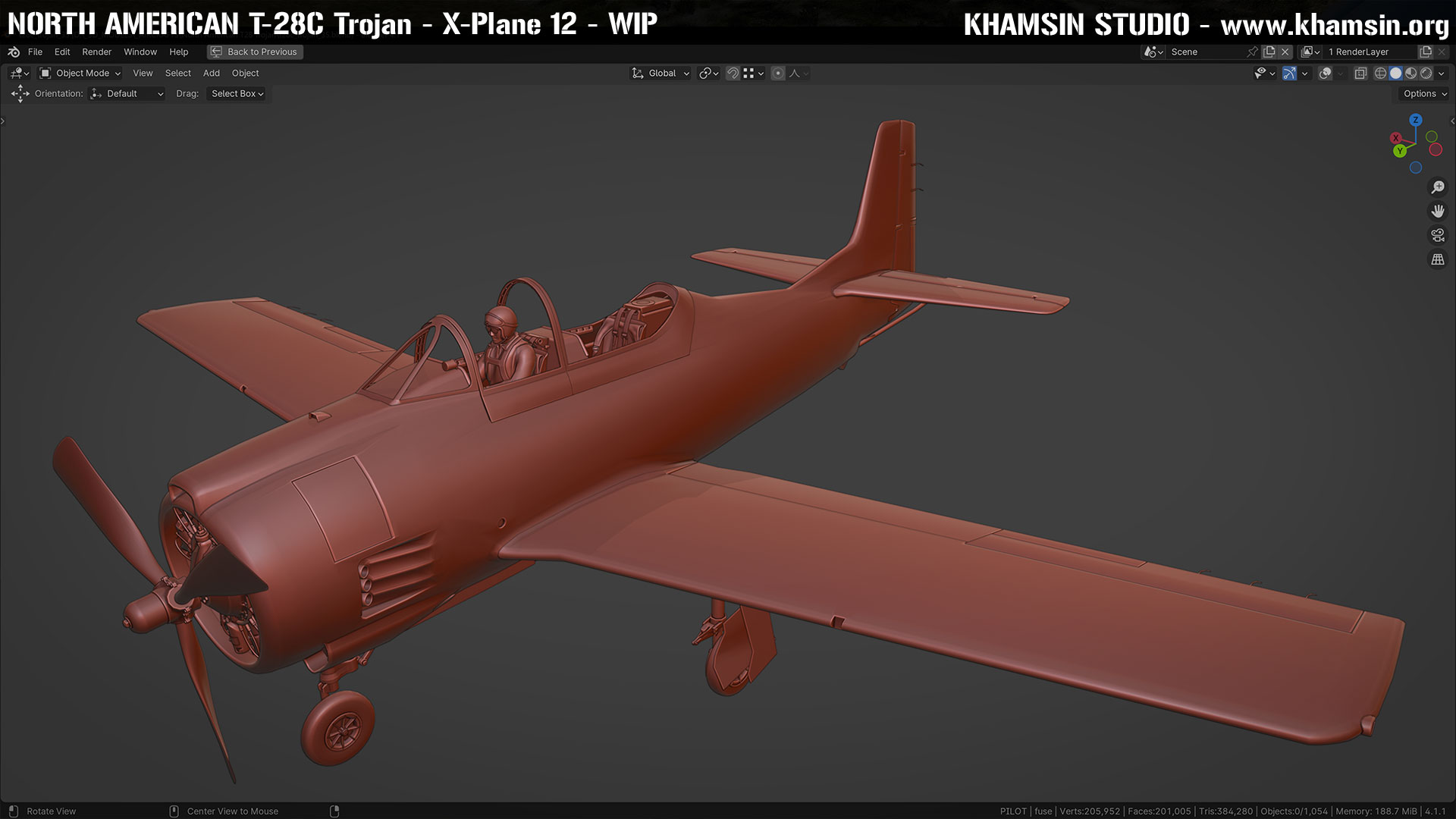The image size is (1456, 819).
Task: Toggle snapping with the magnet icon
Action: 733,73
